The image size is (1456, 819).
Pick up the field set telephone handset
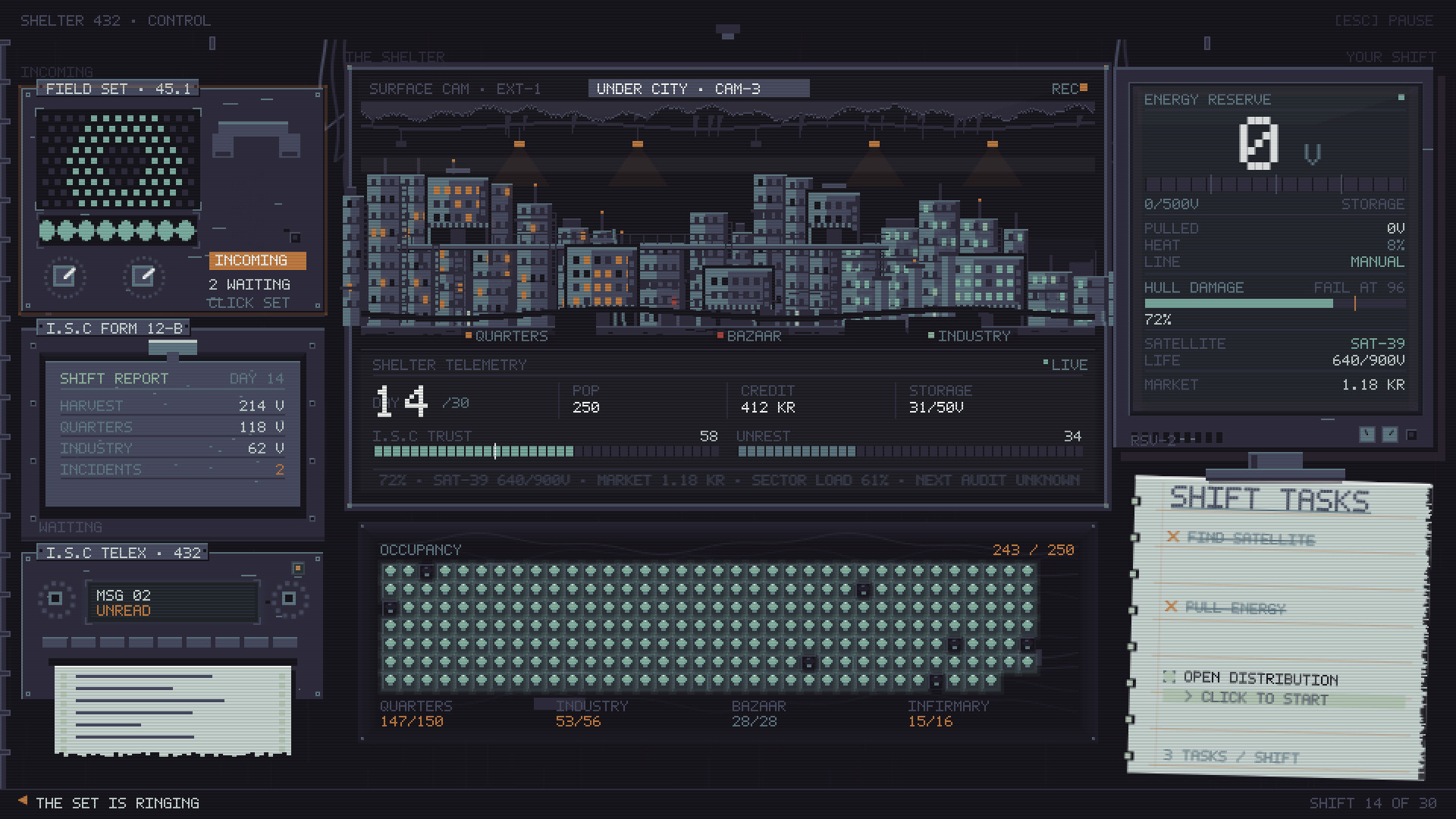coord(256,138)
